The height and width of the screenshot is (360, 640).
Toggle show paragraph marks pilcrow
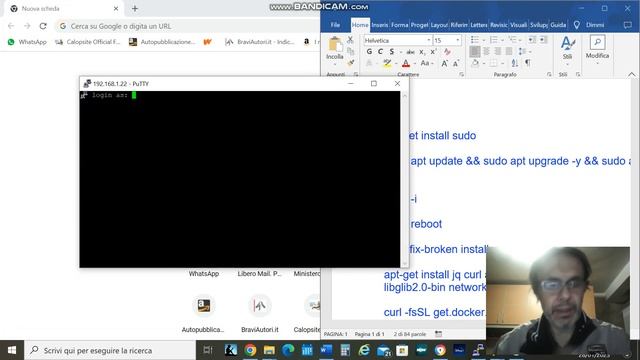click(528, 63)
